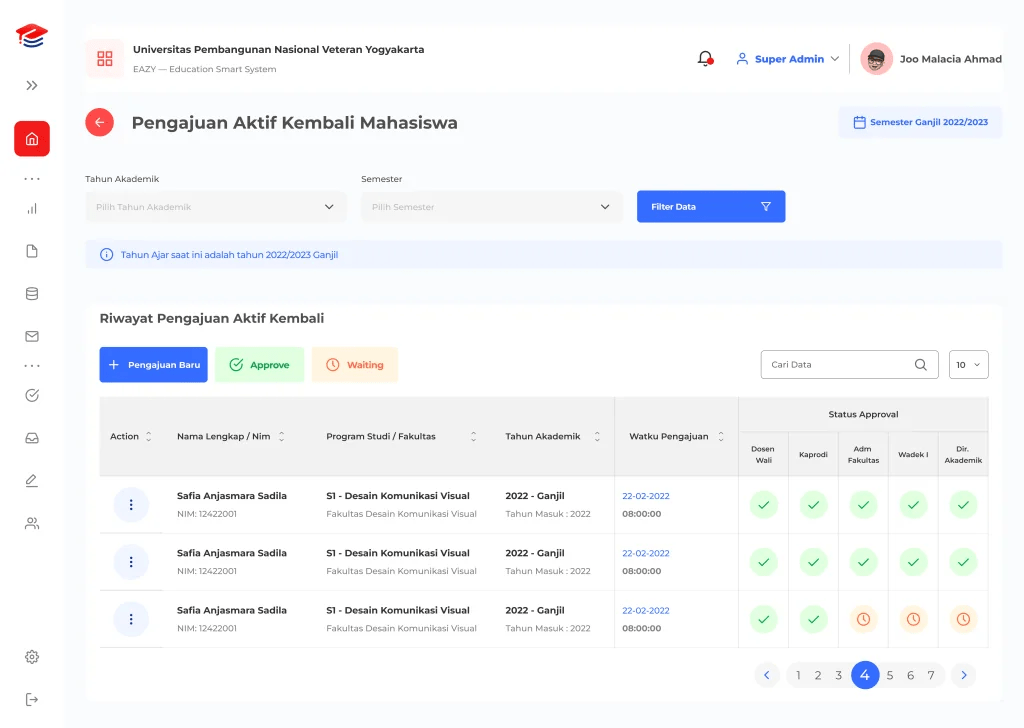Click first row Dir. Akademik approved checkmark
This screenshot has width=1024, height=728.
(963, 505)
